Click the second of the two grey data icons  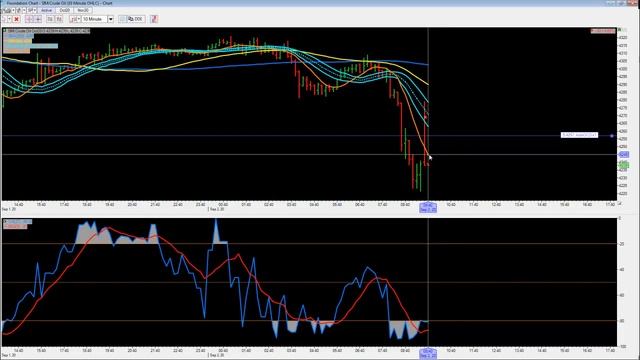point(59,19)
